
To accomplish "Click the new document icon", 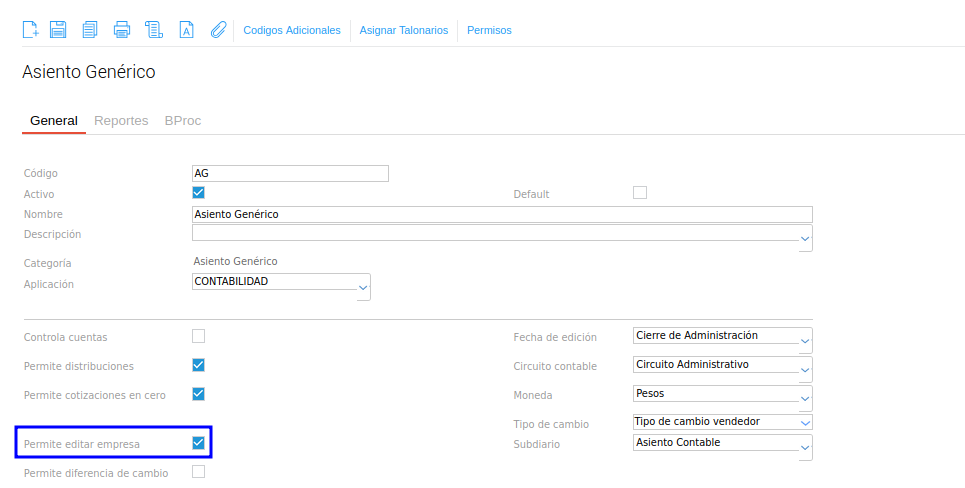I will (x=31, y=30).
